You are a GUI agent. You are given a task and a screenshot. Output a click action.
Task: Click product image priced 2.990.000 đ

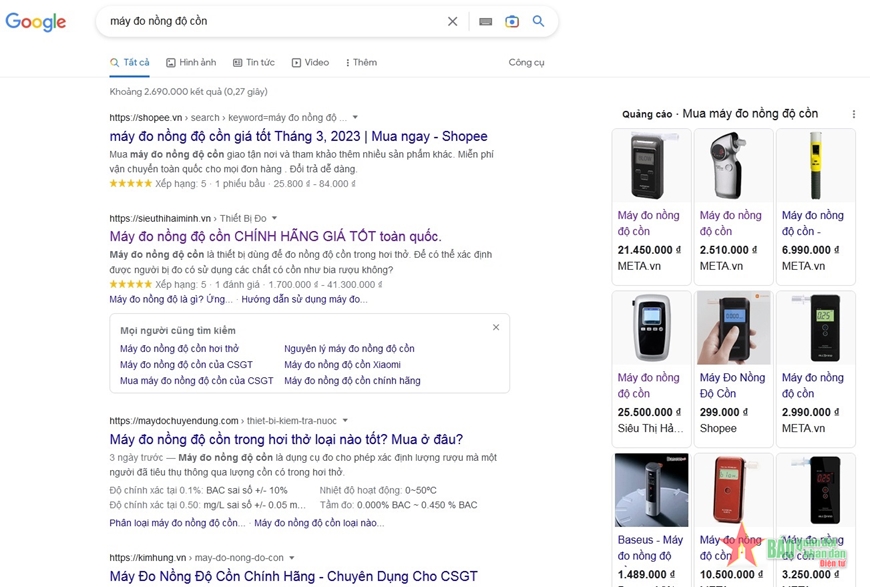pyautogui.click(x=816, y=328)
